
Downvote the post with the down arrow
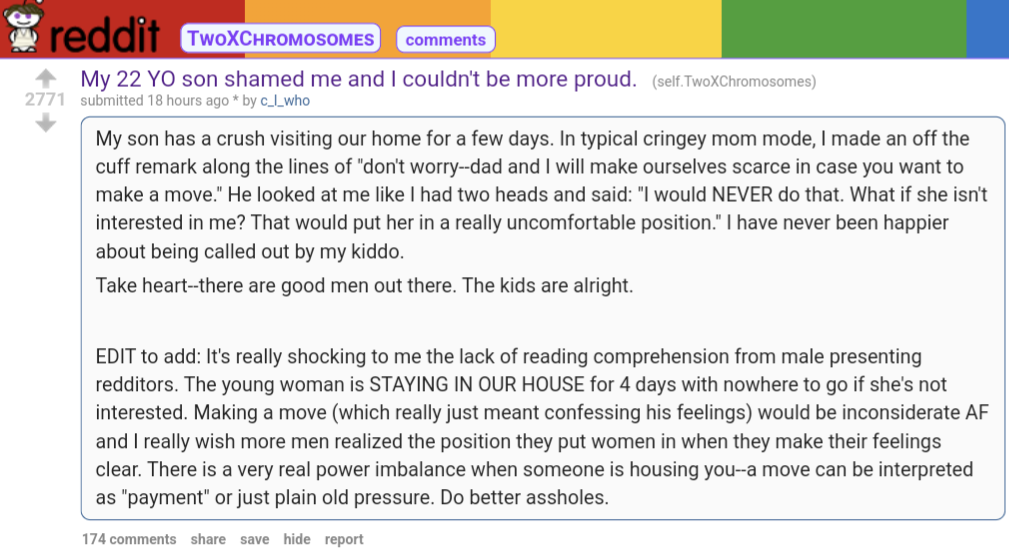click(45, 123)
